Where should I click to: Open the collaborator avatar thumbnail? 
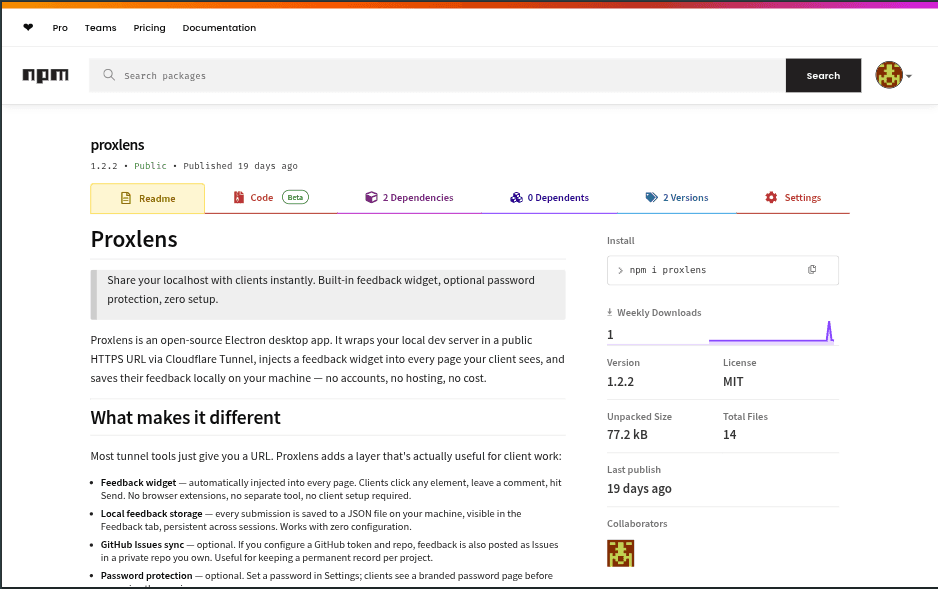click(x=621, y=553)
